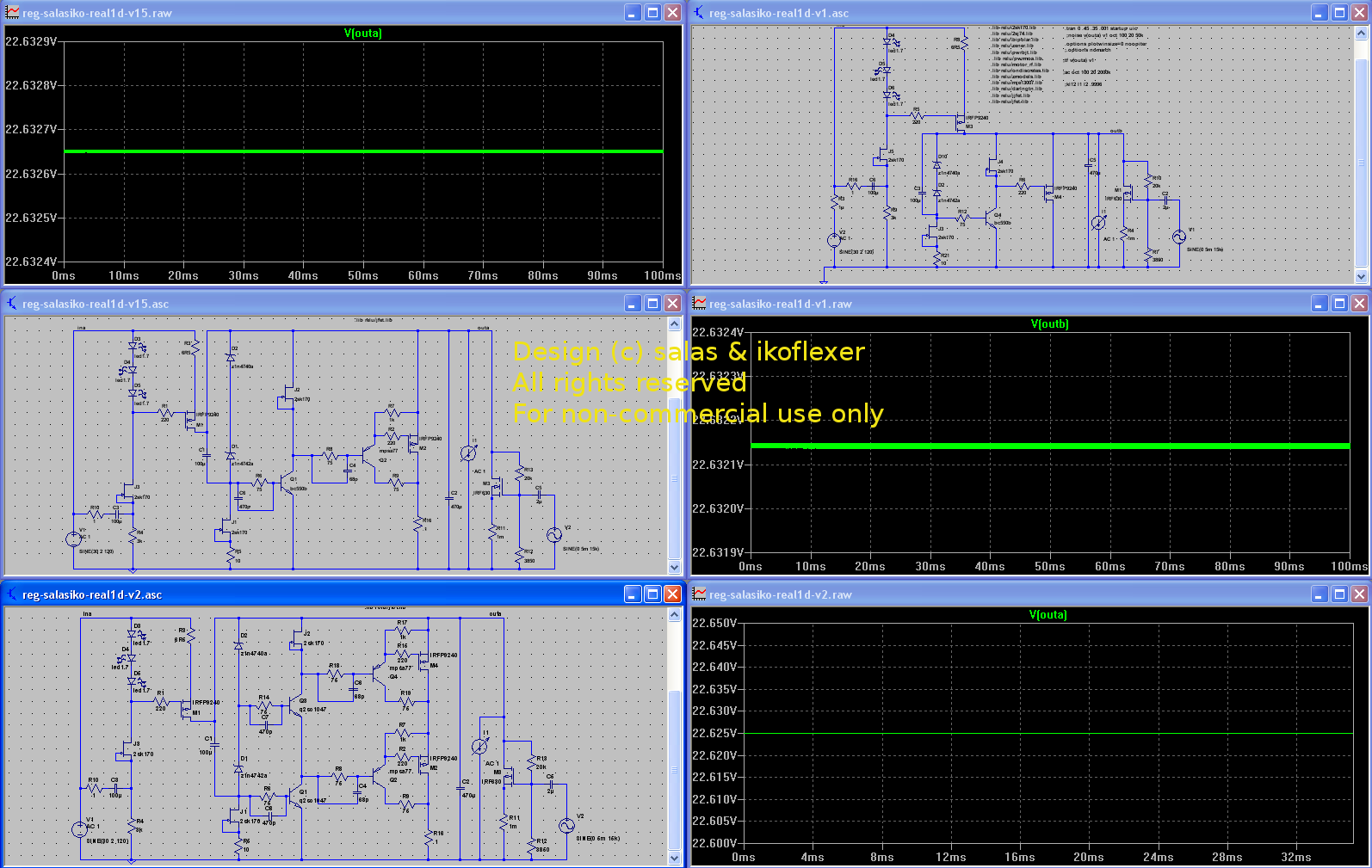The image size is (1372, 868).
Task: Click 22.6324V top axis label in v1.raw plot
Action: pos(718,332)
